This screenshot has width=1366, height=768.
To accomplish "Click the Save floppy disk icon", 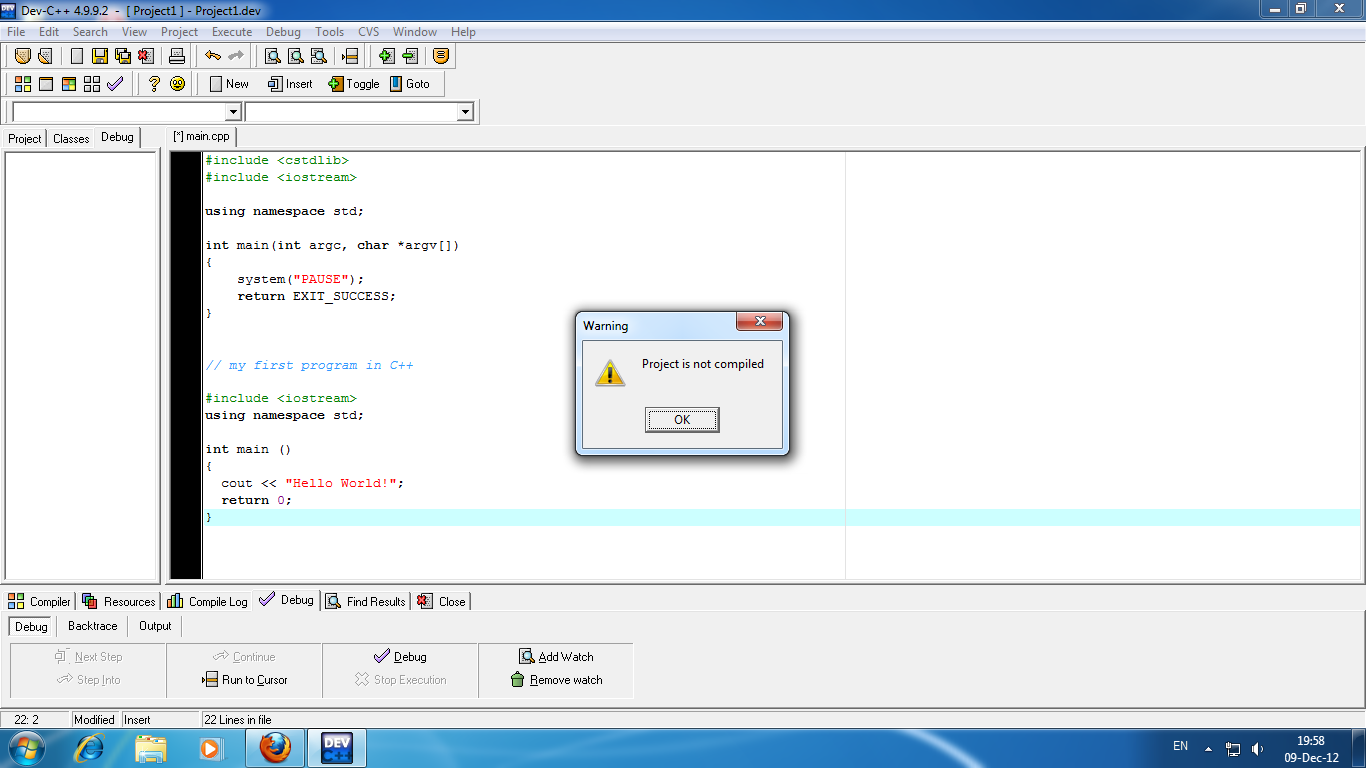I will pos(100,56).
